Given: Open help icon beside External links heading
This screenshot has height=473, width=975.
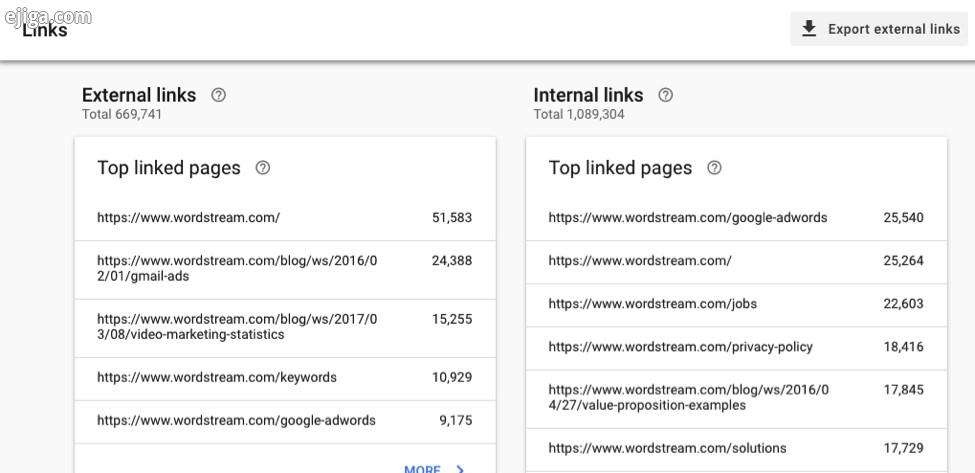Looking at the screenshot, I should [218, 95].
